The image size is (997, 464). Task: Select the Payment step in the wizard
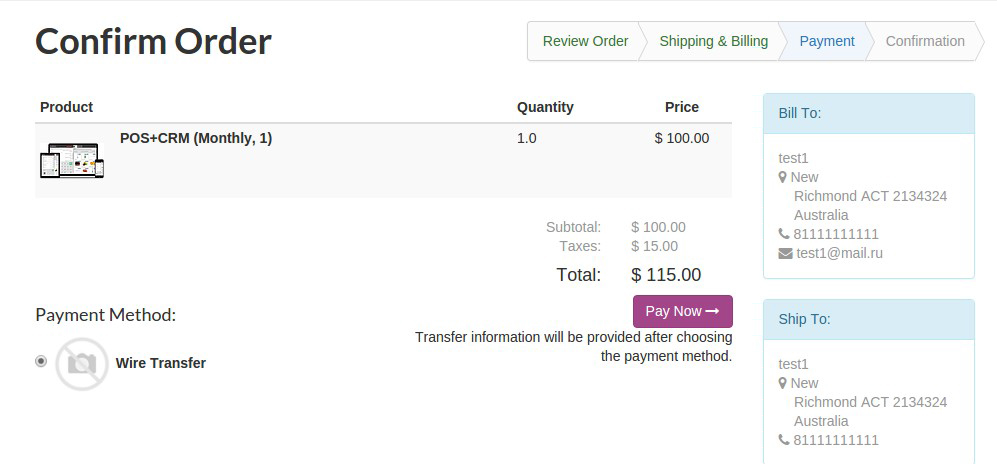tap(826, 41)
